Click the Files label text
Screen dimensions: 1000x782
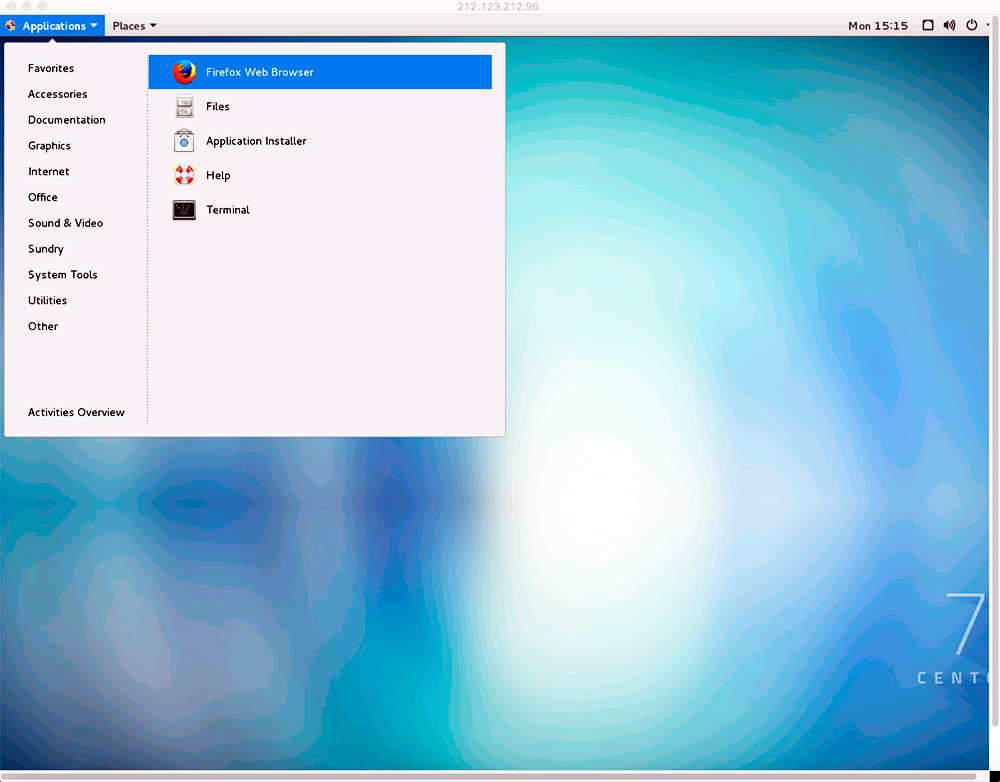tap(217, 107)
